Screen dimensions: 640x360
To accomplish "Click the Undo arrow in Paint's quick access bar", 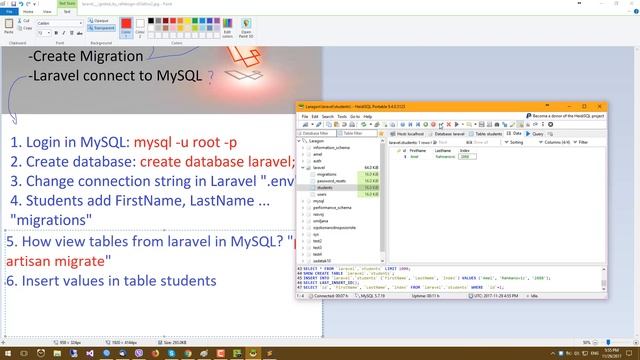I will tap(21, 4).
